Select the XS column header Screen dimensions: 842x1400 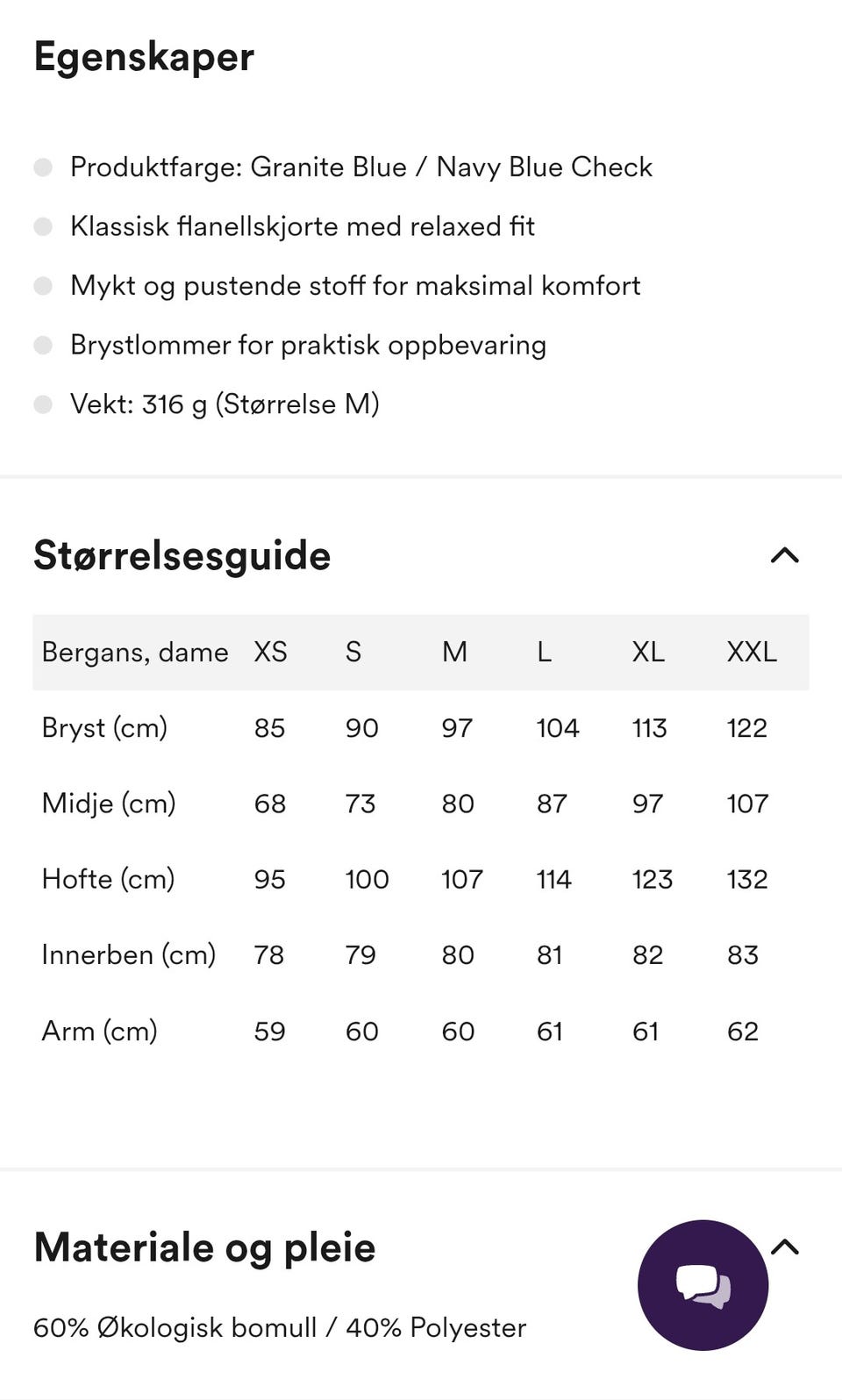[x=270, y=652]
